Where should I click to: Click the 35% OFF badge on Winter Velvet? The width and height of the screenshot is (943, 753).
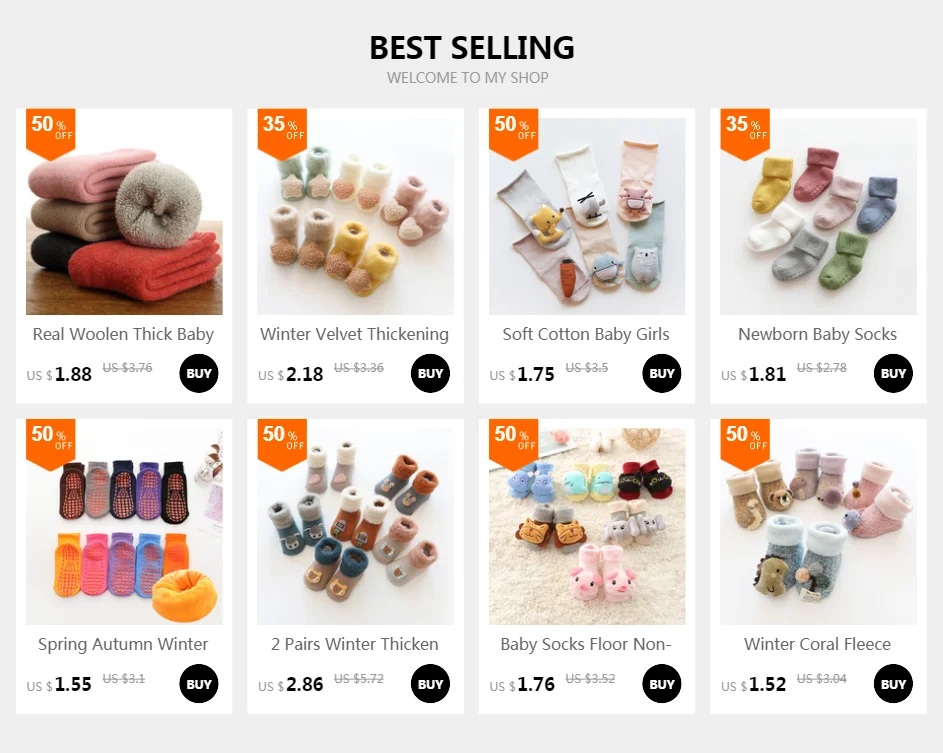[282, 134]
